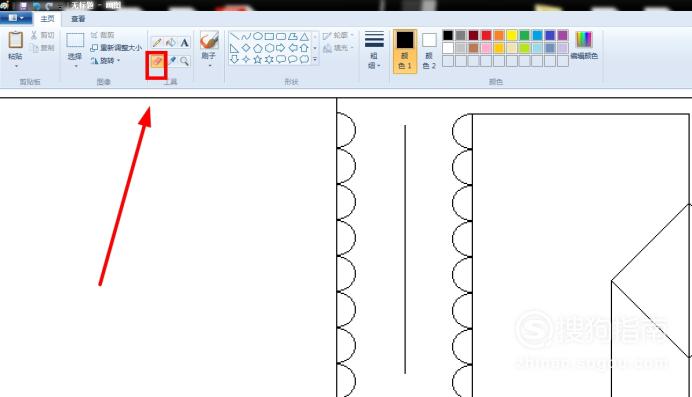Expand the Paste (粘贴) dropdown arrow
Viewport: 692px width, 397px height.
click(x=16, y=66)
